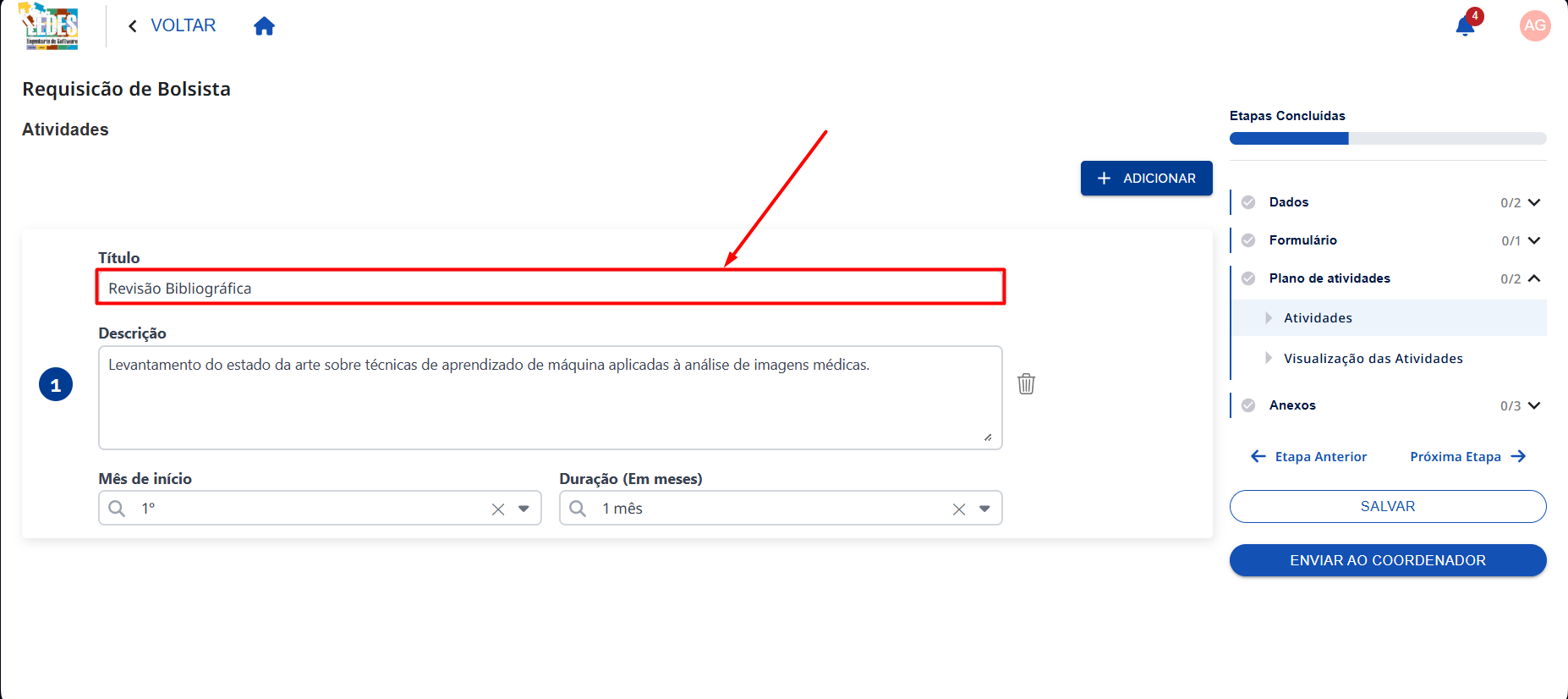Expand the Dados section chevron
This screenshot has width=1568, height=699.
point(1534,202)
